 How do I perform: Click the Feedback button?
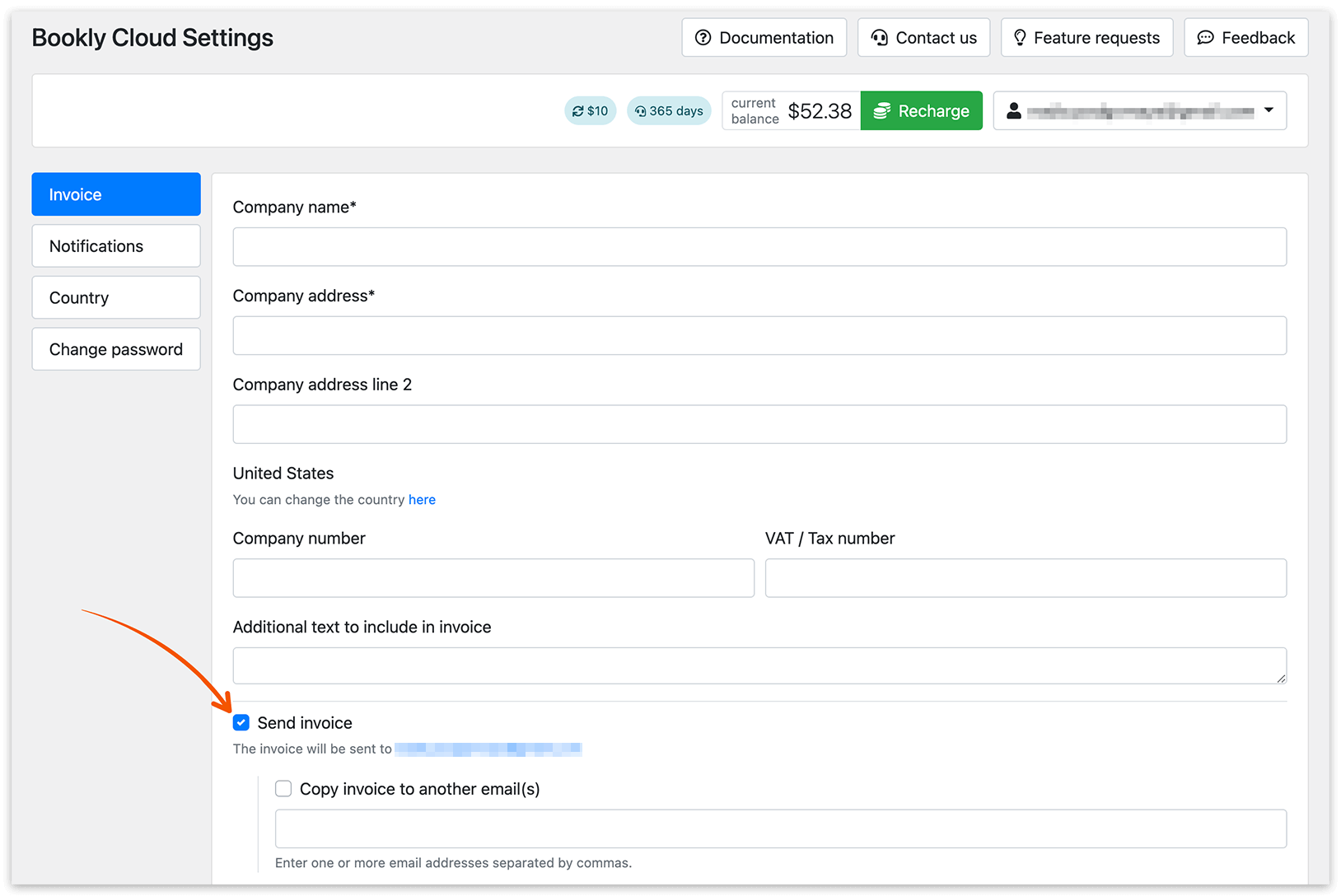(1245, 38)
